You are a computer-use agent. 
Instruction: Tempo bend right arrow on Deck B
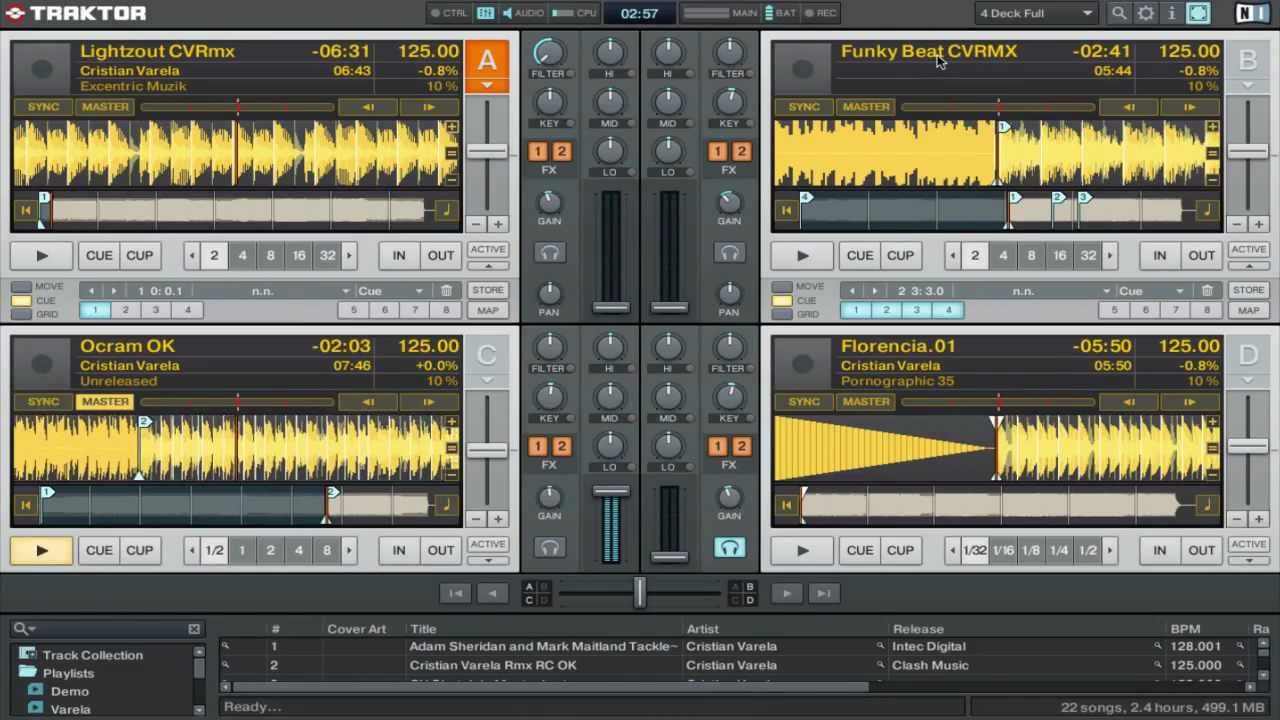1190,107
